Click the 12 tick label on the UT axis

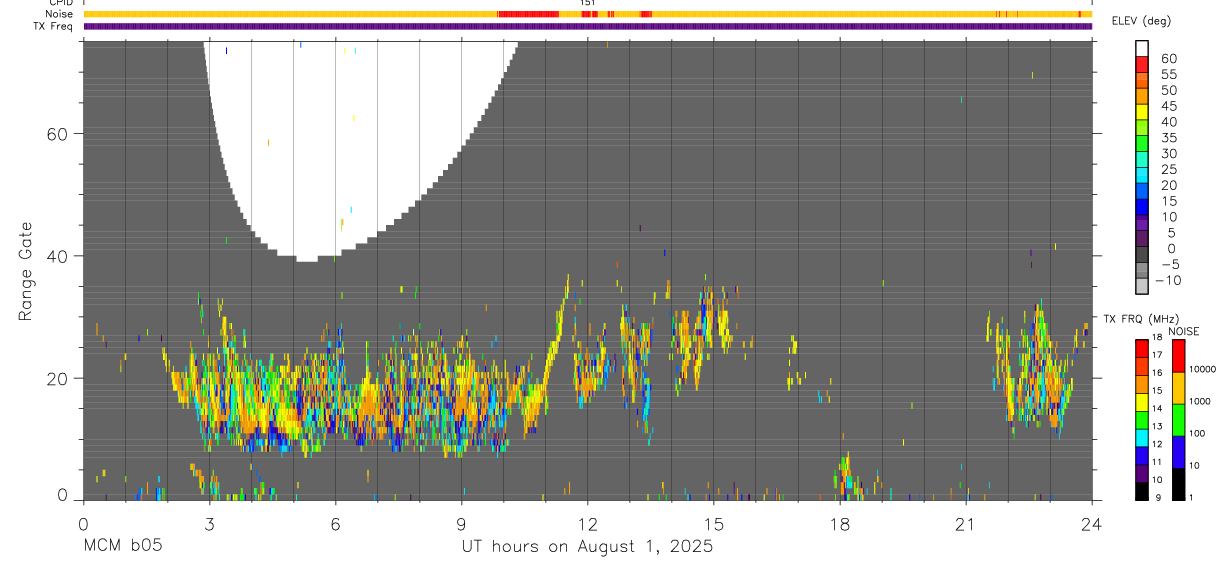pos(587,523)
